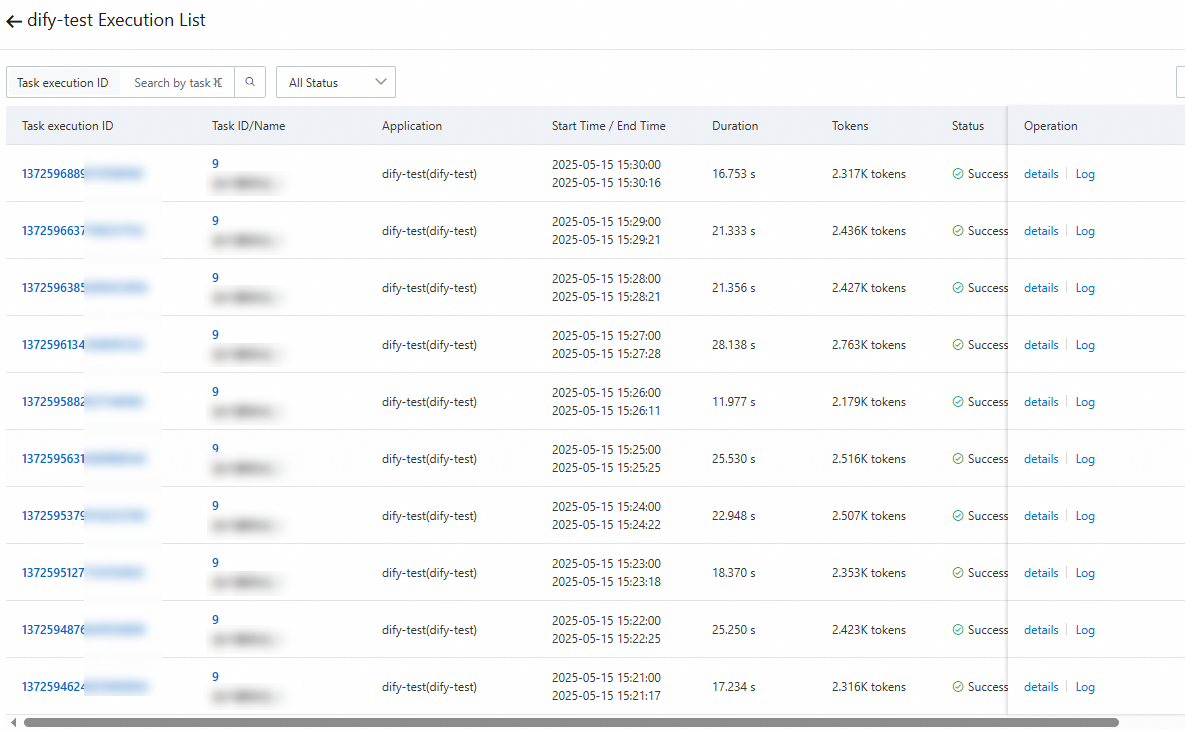Open Log for the 15:28:00 execution
Screen dimensions: 1185x734
click(1084, 288)
